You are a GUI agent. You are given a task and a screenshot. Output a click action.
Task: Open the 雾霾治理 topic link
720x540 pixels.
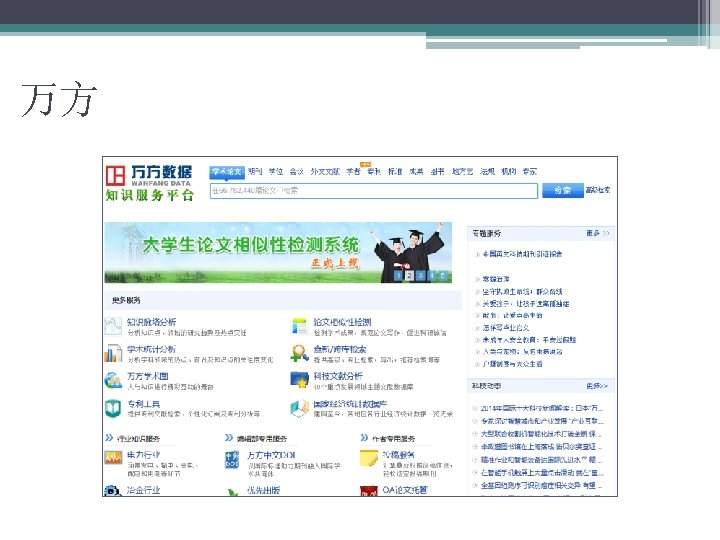coord(496,279)
